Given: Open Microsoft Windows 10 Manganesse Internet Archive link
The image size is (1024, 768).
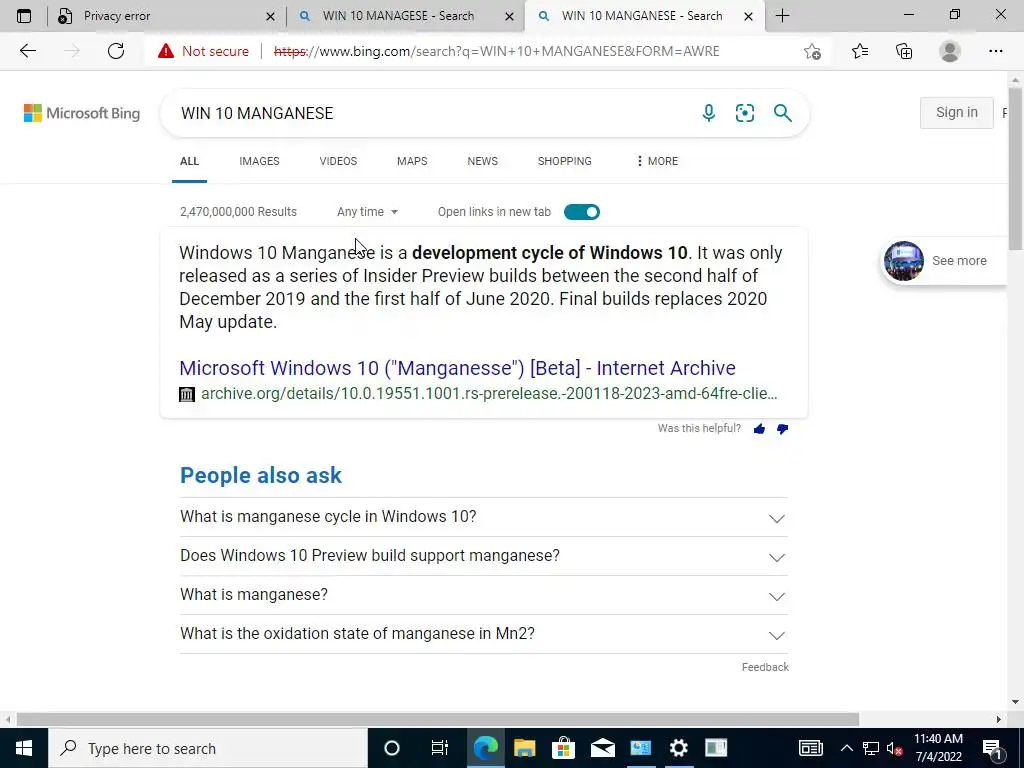Looking at the screenshot, I should [x=457, y=368].
